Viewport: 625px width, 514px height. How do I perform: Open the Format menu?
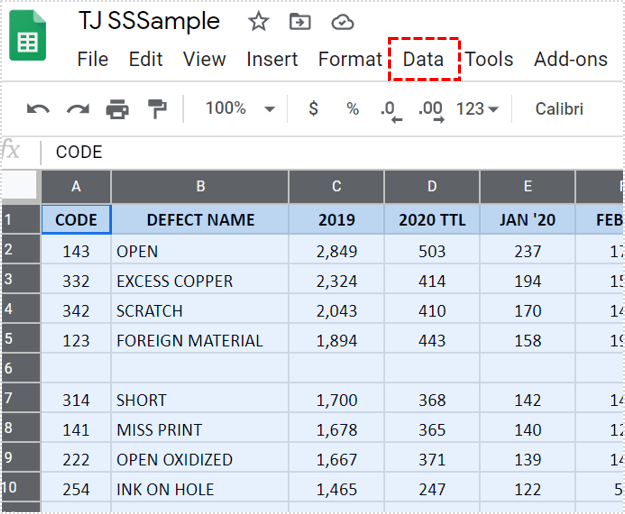coord(349,60)
